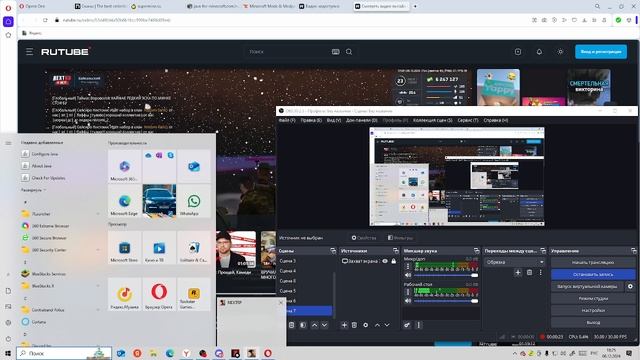Toggle Режим студии in OBS controls
640x360 pixels.
(x=593, y=298)
